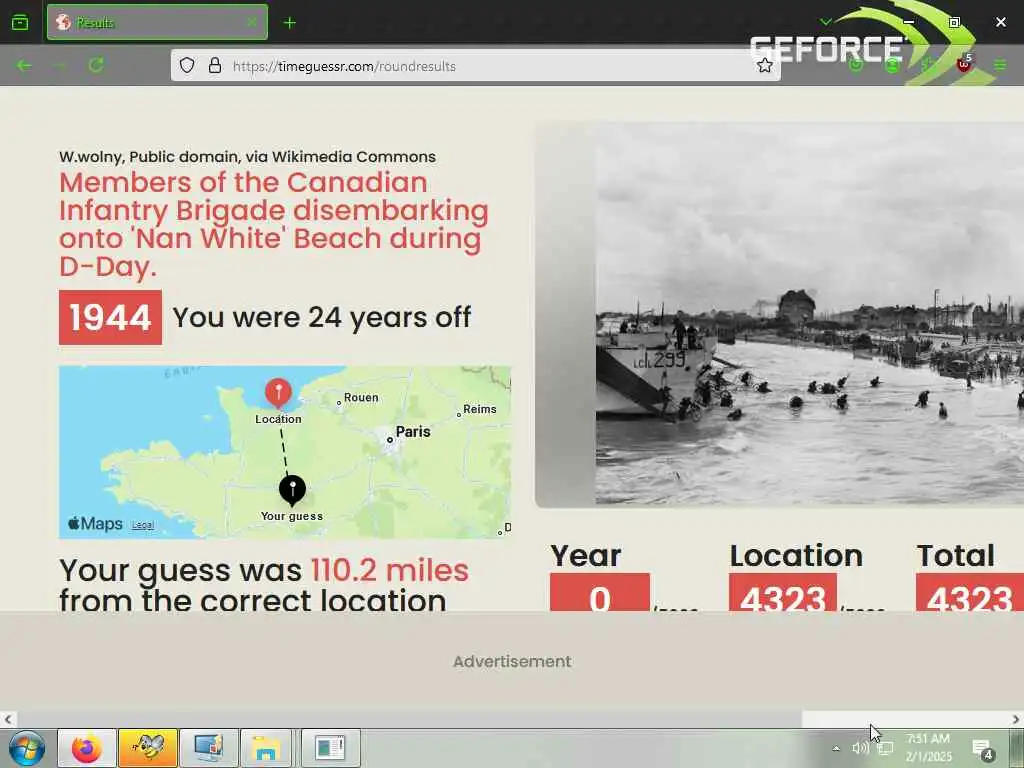Click the horizontal scrollbar right arrow
1024x768 pixels.
click(1016, 719)
